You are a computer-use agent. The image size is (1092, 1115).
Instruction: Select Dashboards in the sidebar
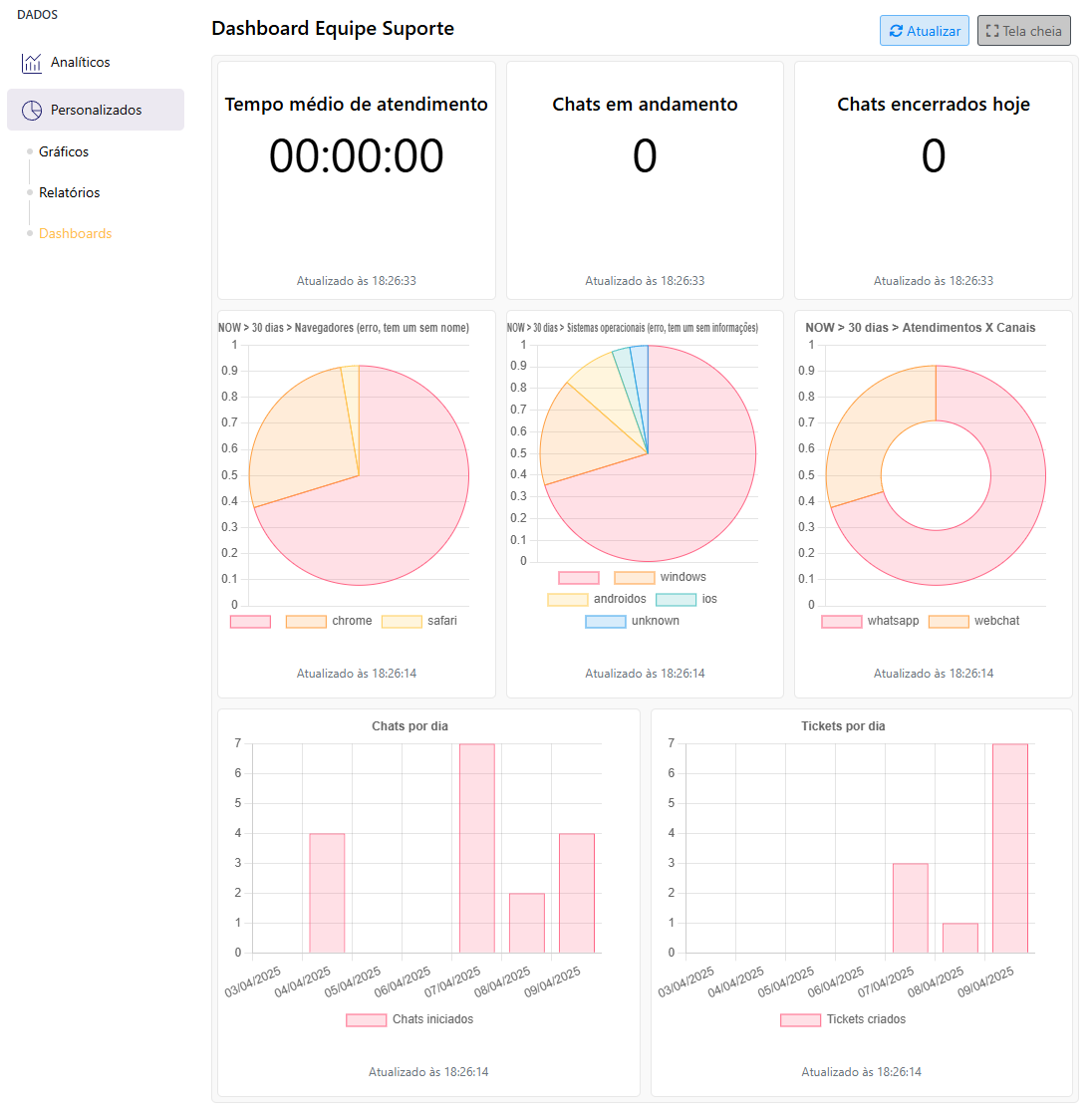[75, 233]
